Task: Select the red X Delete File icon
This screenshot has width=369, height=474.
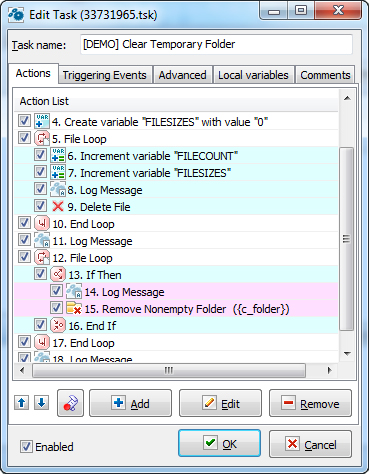Action: (x=58, y=207)
